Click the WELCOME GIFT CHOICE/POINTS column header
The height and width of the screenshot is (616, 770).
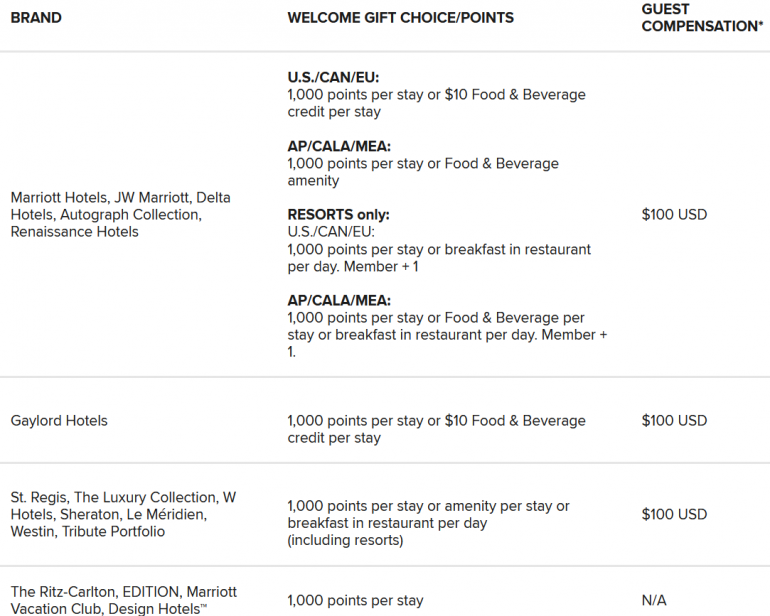(401, 18)
